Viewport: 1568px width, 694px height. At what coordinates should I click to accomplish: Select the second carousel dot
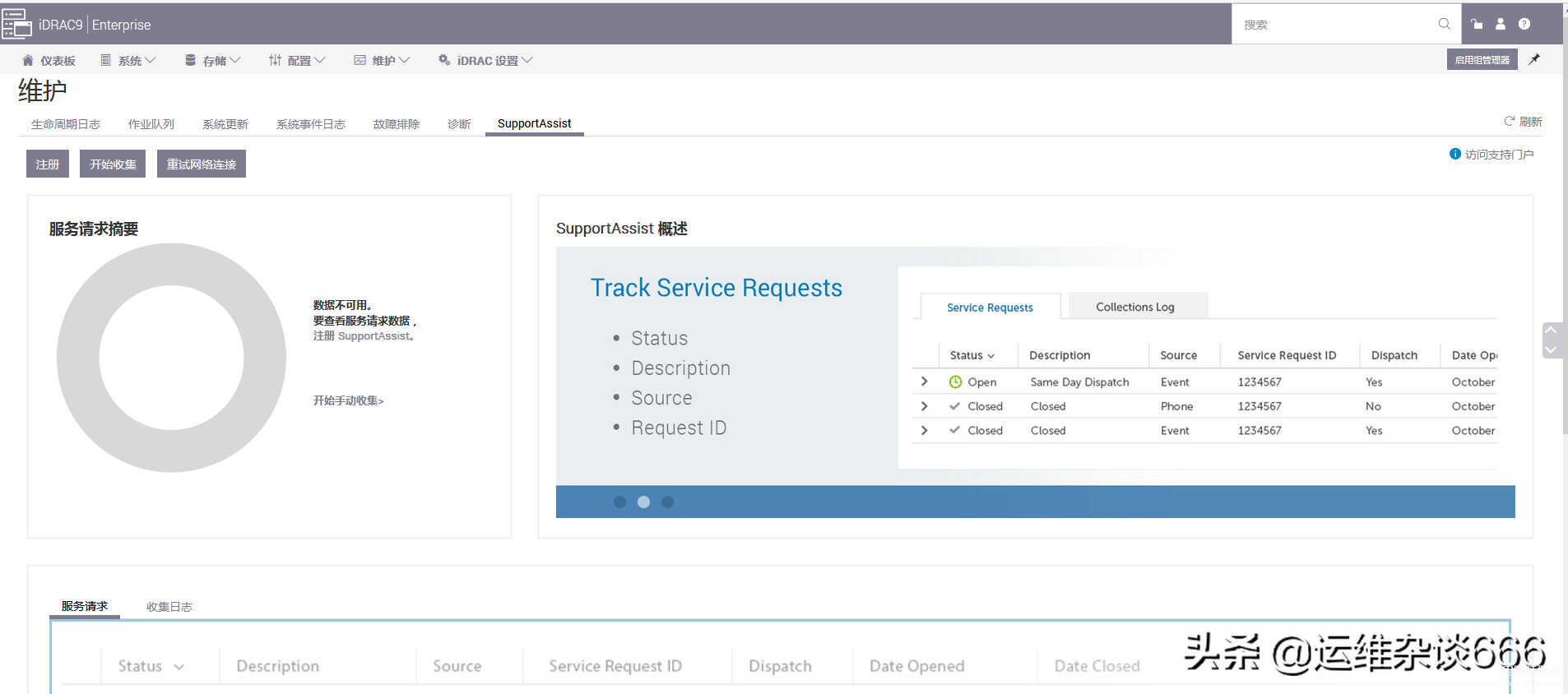644,502
